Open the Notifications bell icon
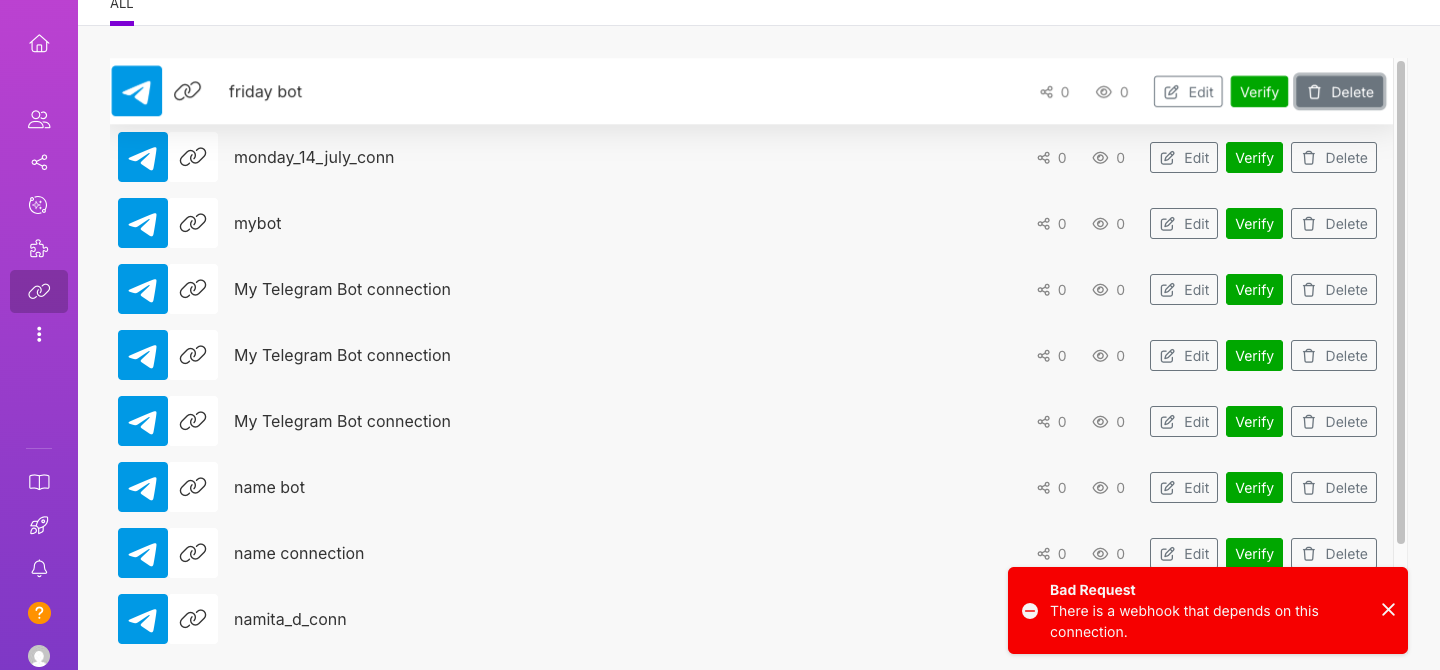The height and width of the screenshot is (670, 1440). tap(39, 569)
